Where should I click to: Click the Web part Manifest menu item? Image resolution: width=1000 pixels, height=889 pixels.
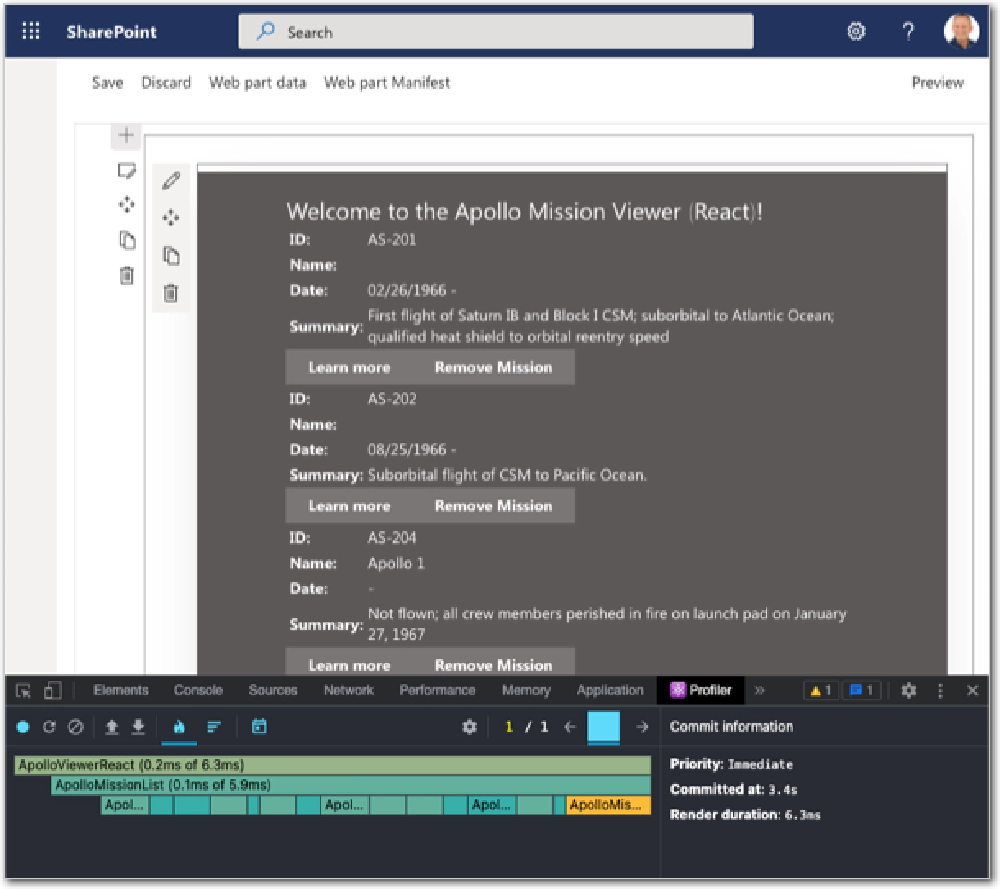pos(387,83)
